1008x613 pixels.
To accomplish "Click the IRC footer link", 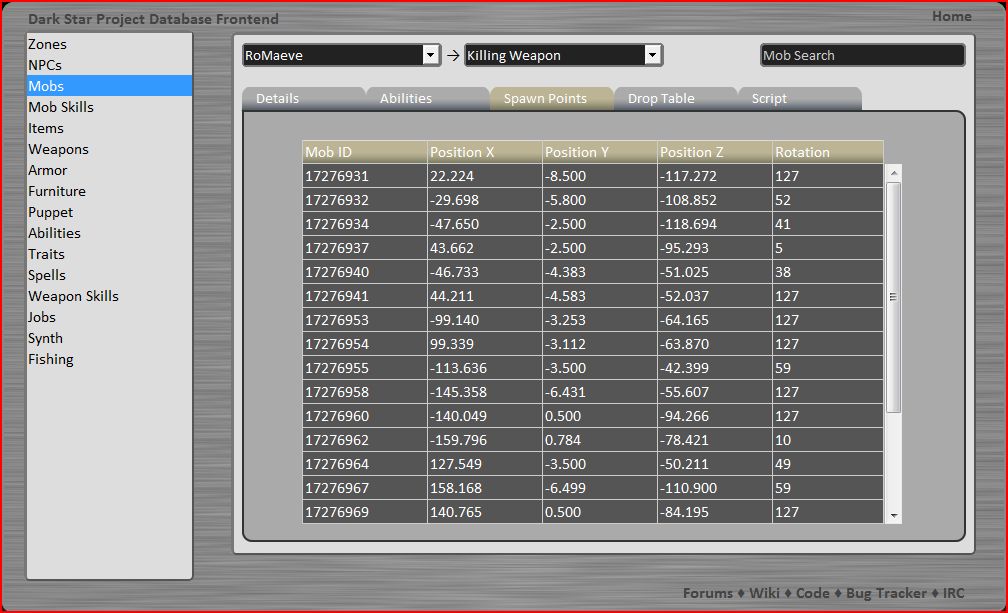I will click(x=954, y=593).
